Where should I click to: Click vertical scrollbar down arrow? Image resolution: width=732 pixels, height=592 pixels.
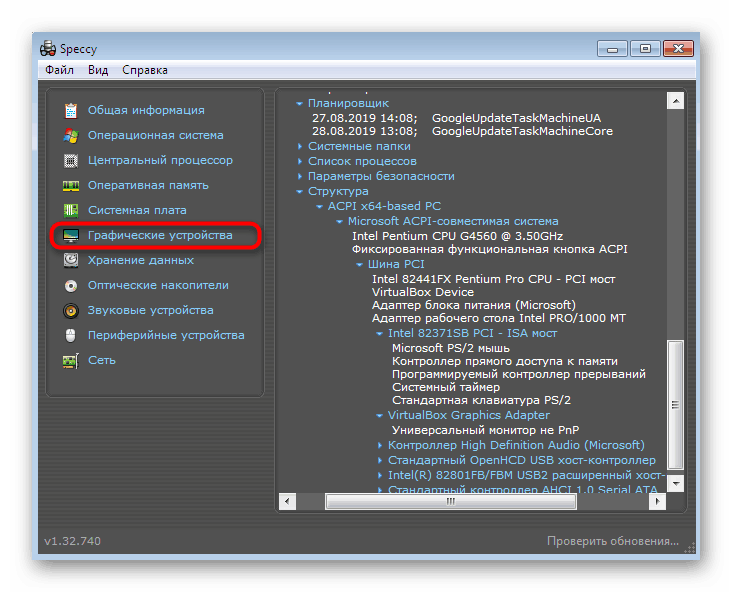(676, 484)
